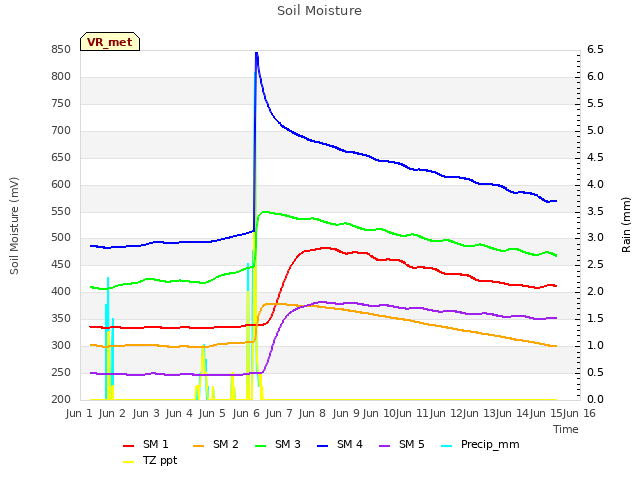The width and height of the screenshot is (640, 480).
Task: Click the purple SM 5 legend swatch
Action: (x=384, y=445)
